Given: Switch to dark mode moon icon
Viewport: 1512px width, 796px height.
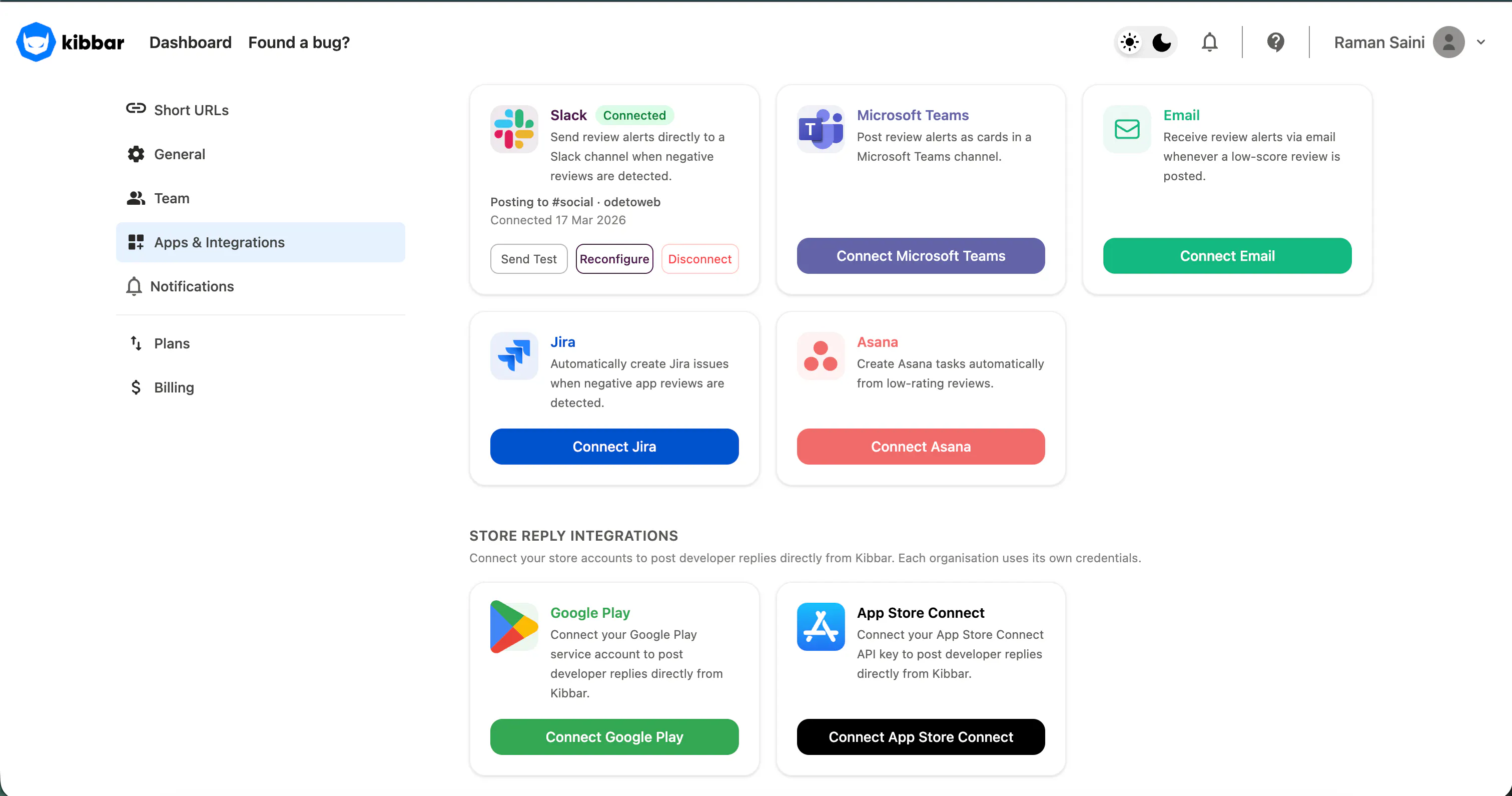Looking at the screenshot, I should point(1162,42).
